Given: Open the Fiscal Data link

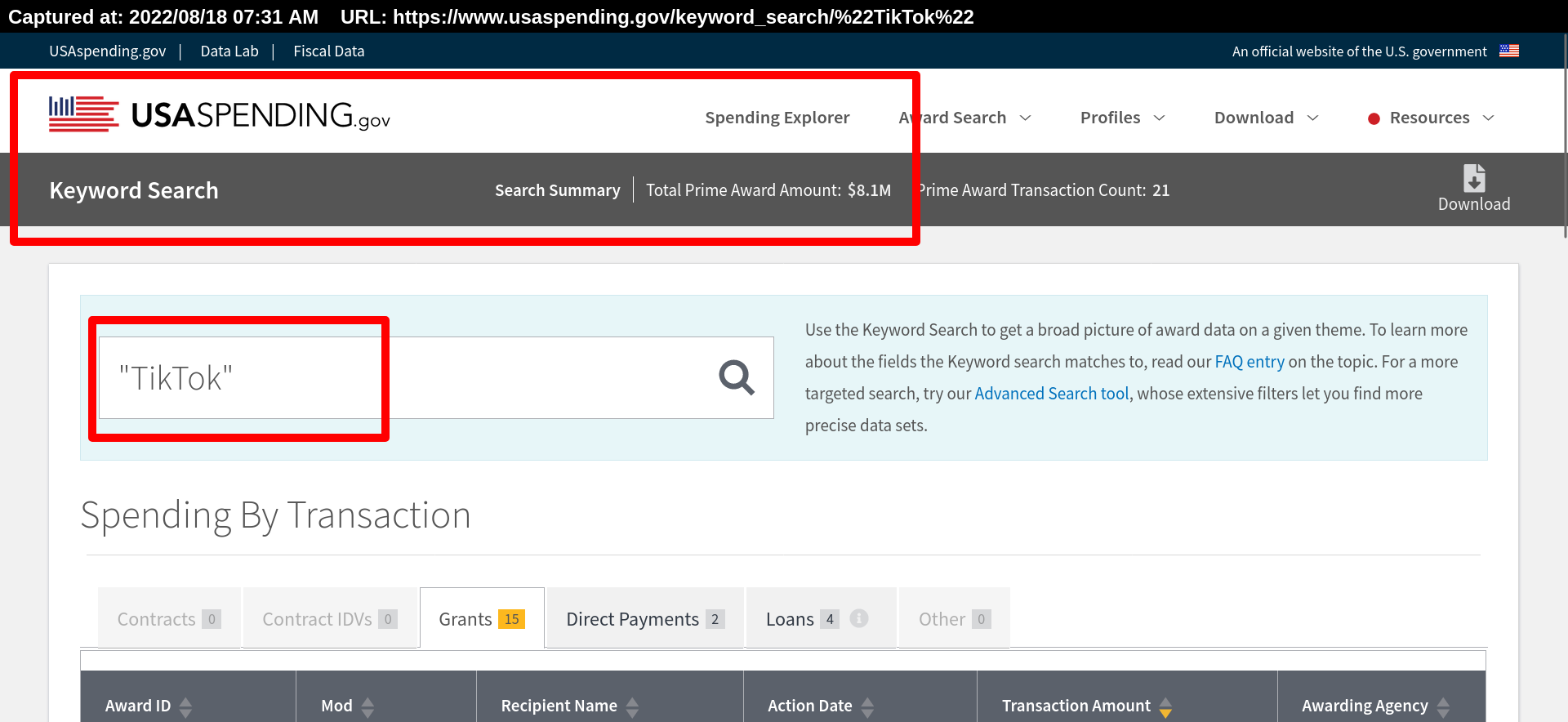Looking at the screenshot, I should pyautogui.click(x=329, y=51).
